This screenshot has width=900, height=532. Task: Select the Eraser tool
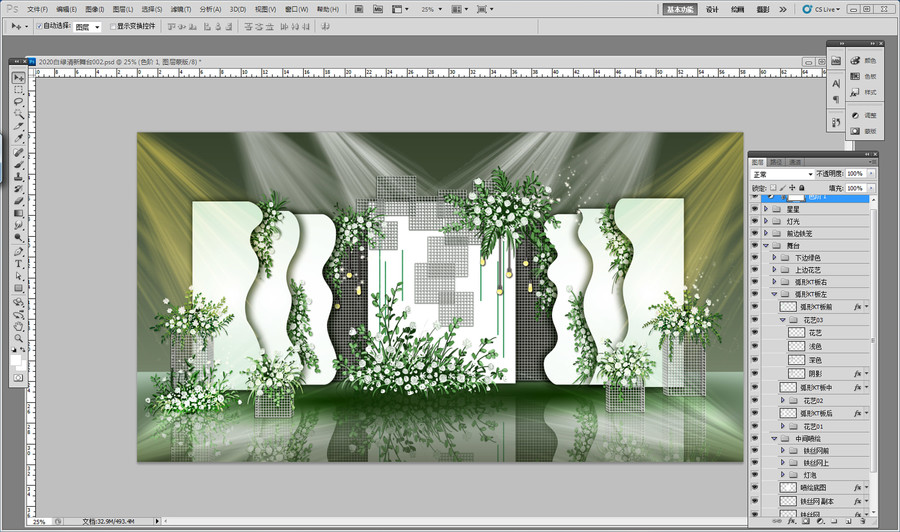tap(19, 201)
